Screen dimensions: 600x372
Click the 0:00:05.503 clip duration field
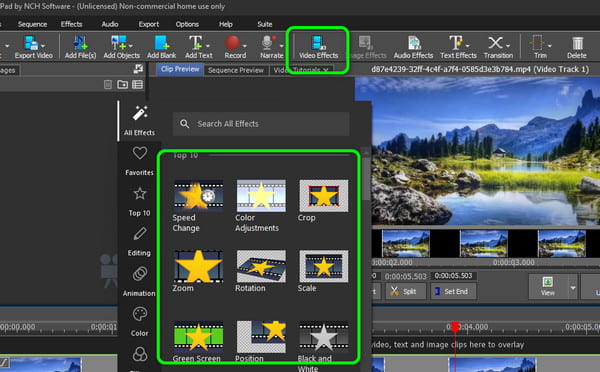(x=453, y=276)
